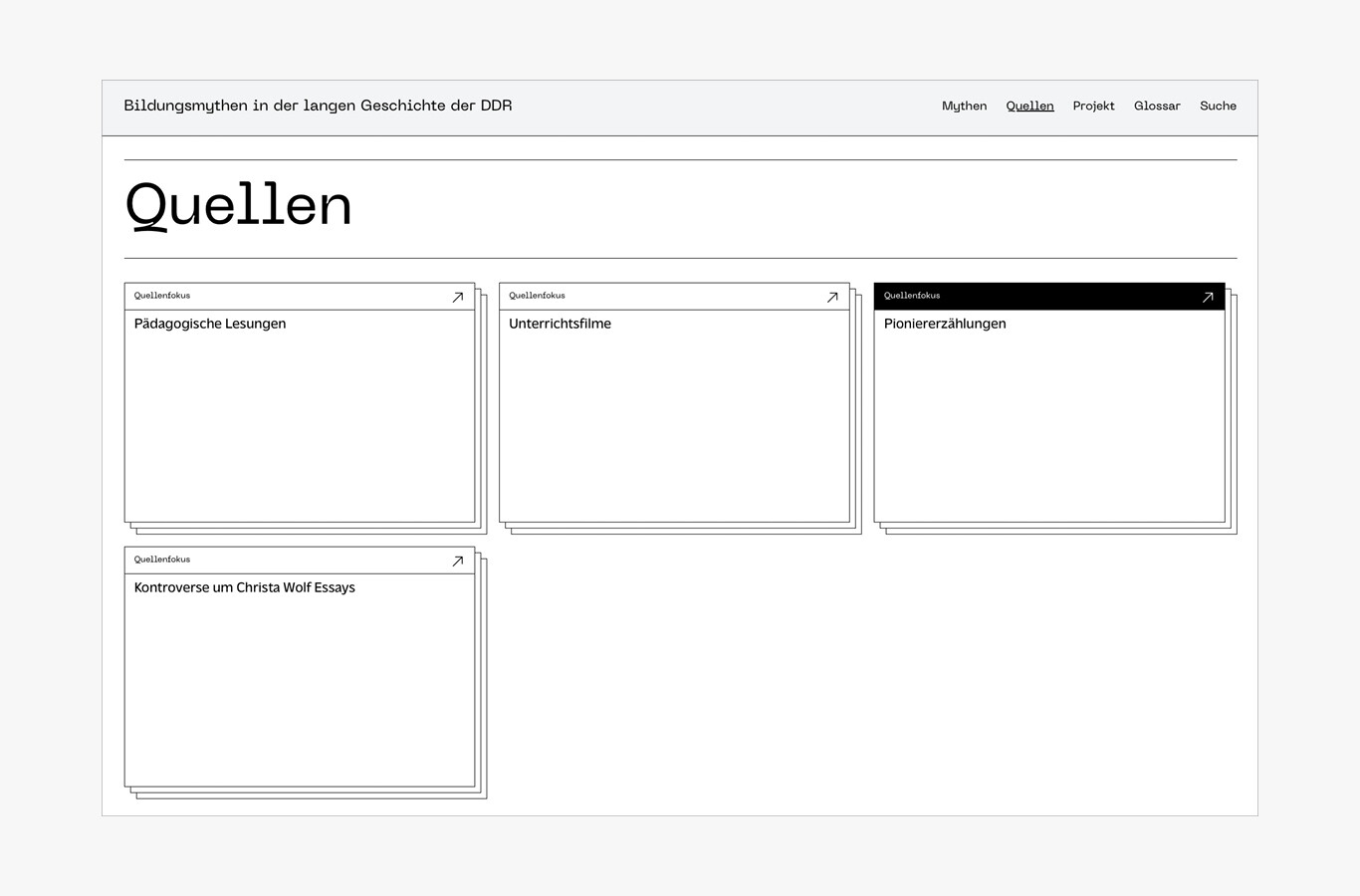The width and height of the screenshot is (1360, 896).
Task: Select the underlined Quellen navigation item
Action: click(x=1029, y=107)
